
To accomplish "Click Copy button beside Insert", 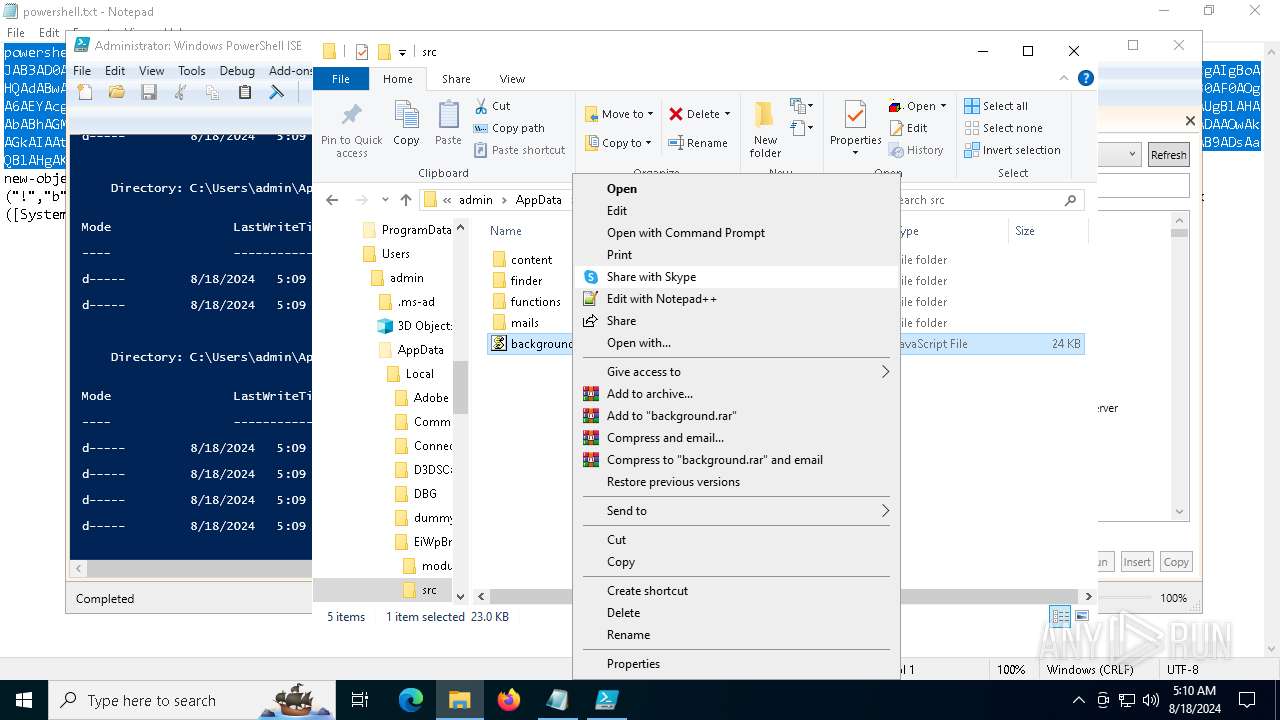I will (1176, 562).
